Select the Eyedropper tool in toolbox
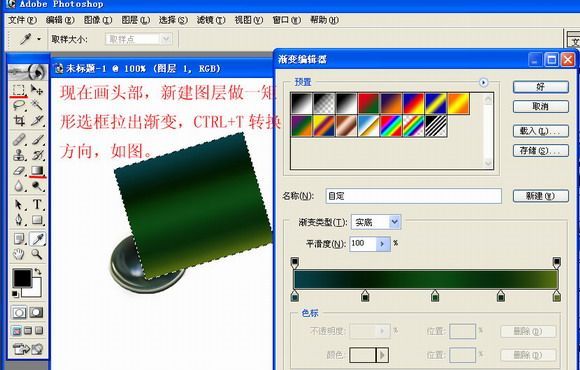The height and width of the screenshot is (370, 580). tap(37, 239)
